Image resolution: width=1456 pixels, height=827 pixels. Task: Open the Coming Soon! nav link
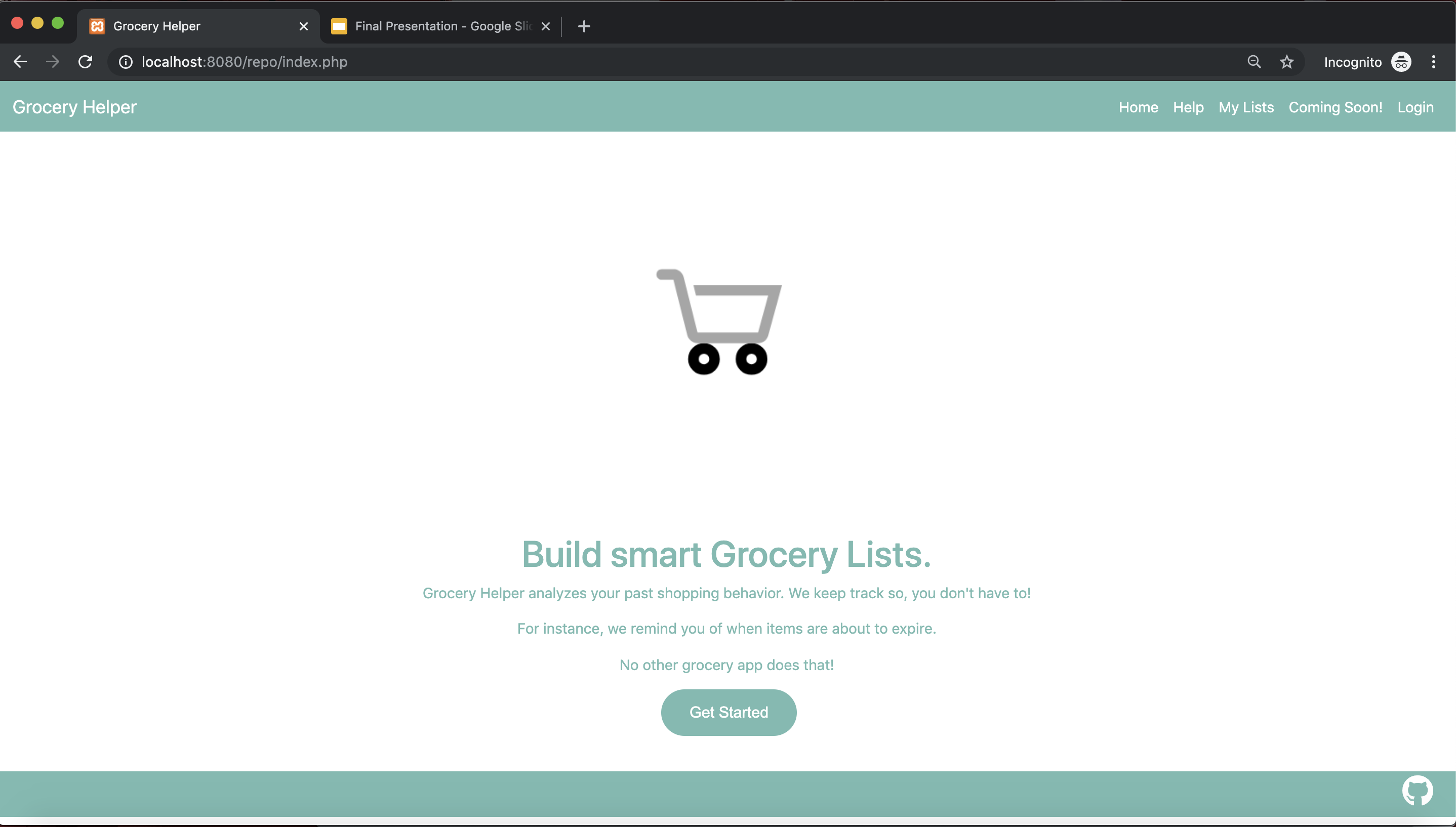[x=1335, y=107]
